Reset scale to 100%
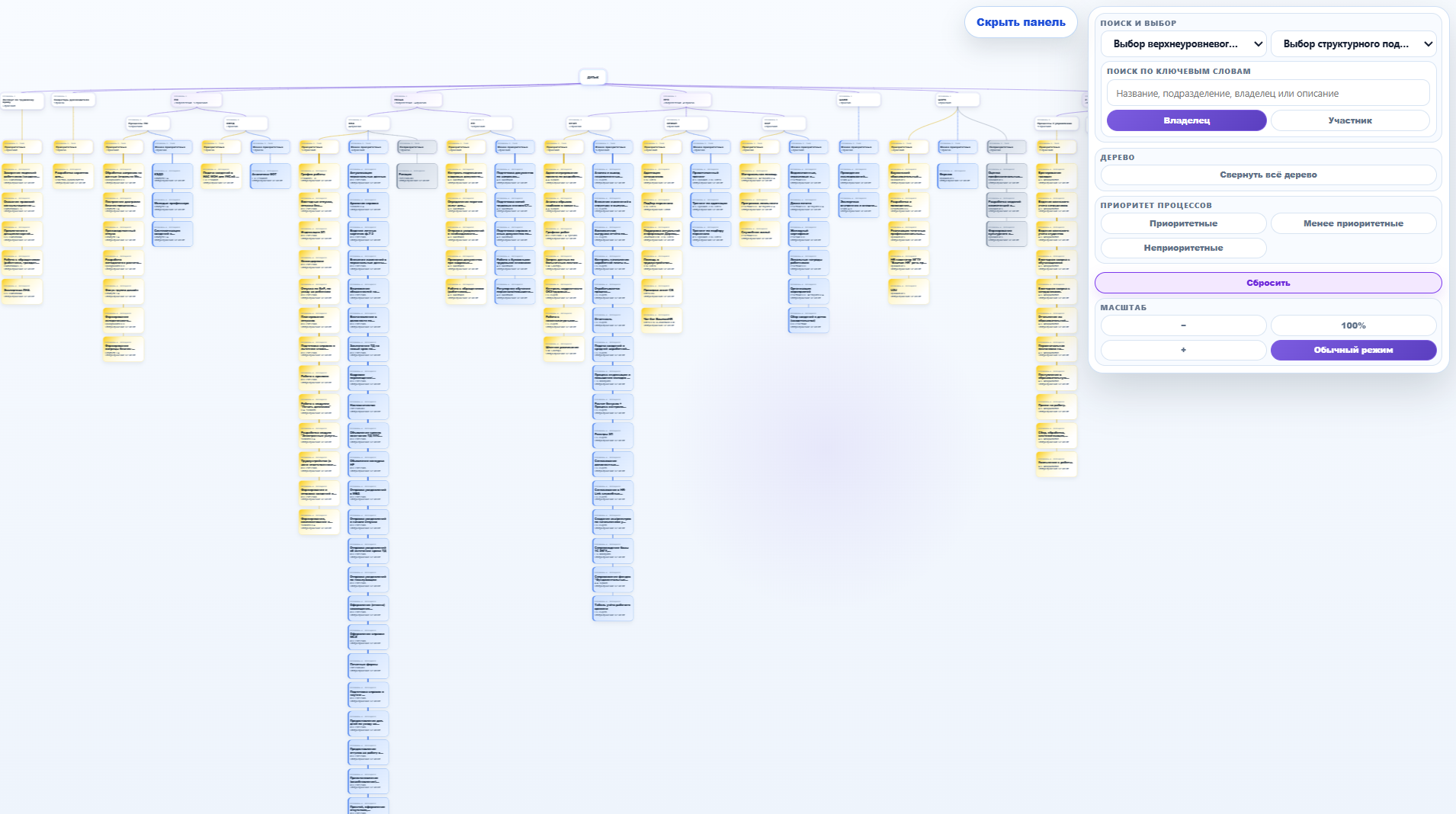The image size is (1456, 814). point(1353,325)
